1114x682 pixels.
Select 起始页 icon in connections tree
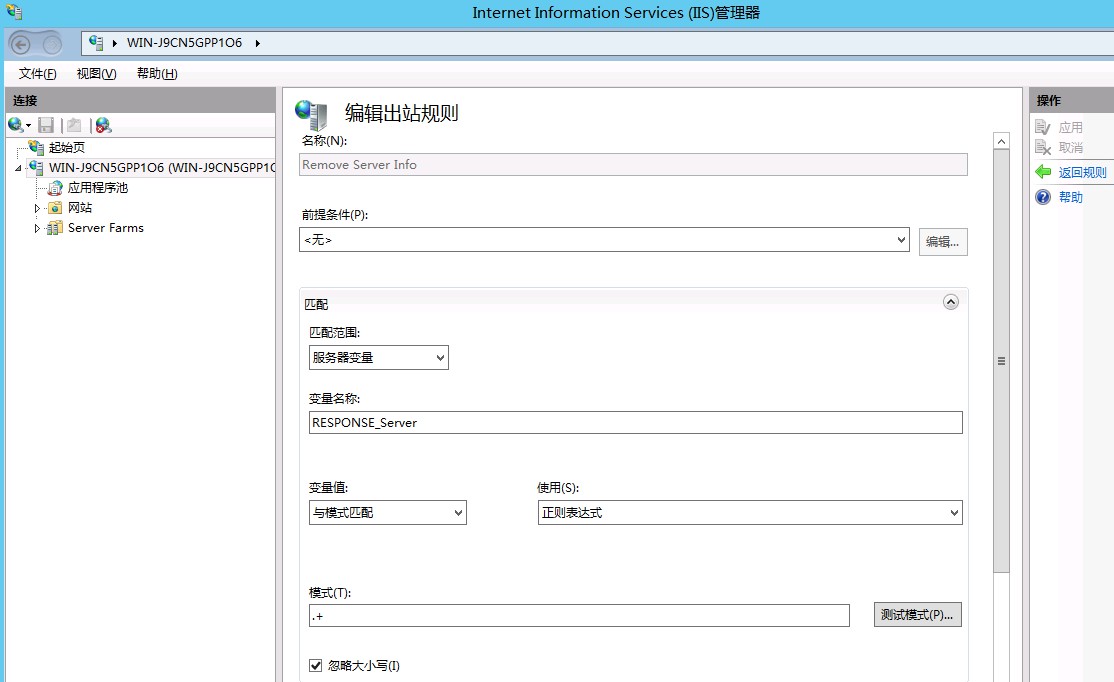[37, 147]
